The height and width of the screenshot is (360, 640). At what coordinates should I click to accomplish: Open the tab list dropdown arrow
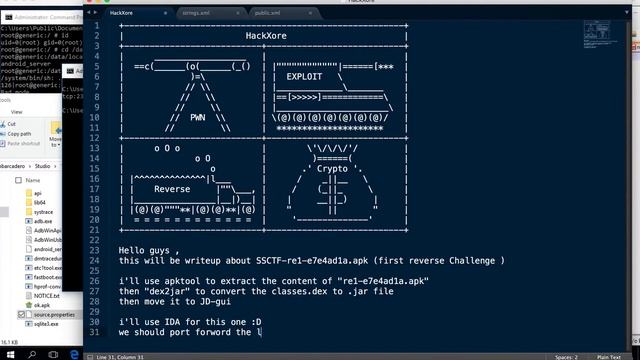click(627, 13)
